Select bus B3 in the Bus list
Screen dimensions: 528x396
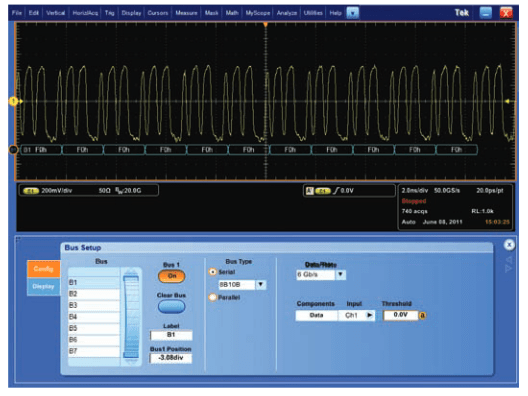coord(94,305)
